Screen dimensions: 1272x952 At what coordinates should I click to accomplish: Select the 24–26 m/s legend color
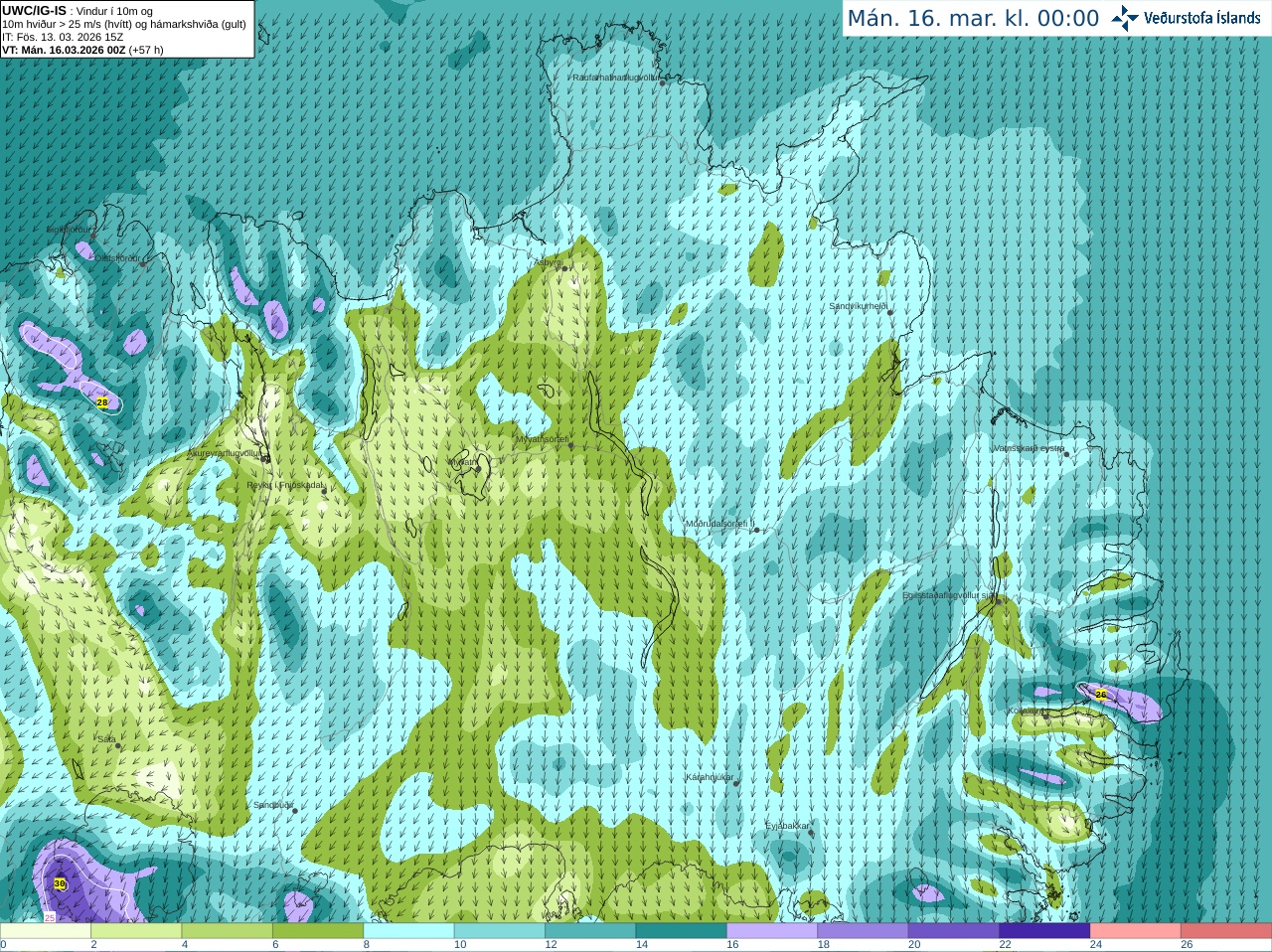point(1135,931)
